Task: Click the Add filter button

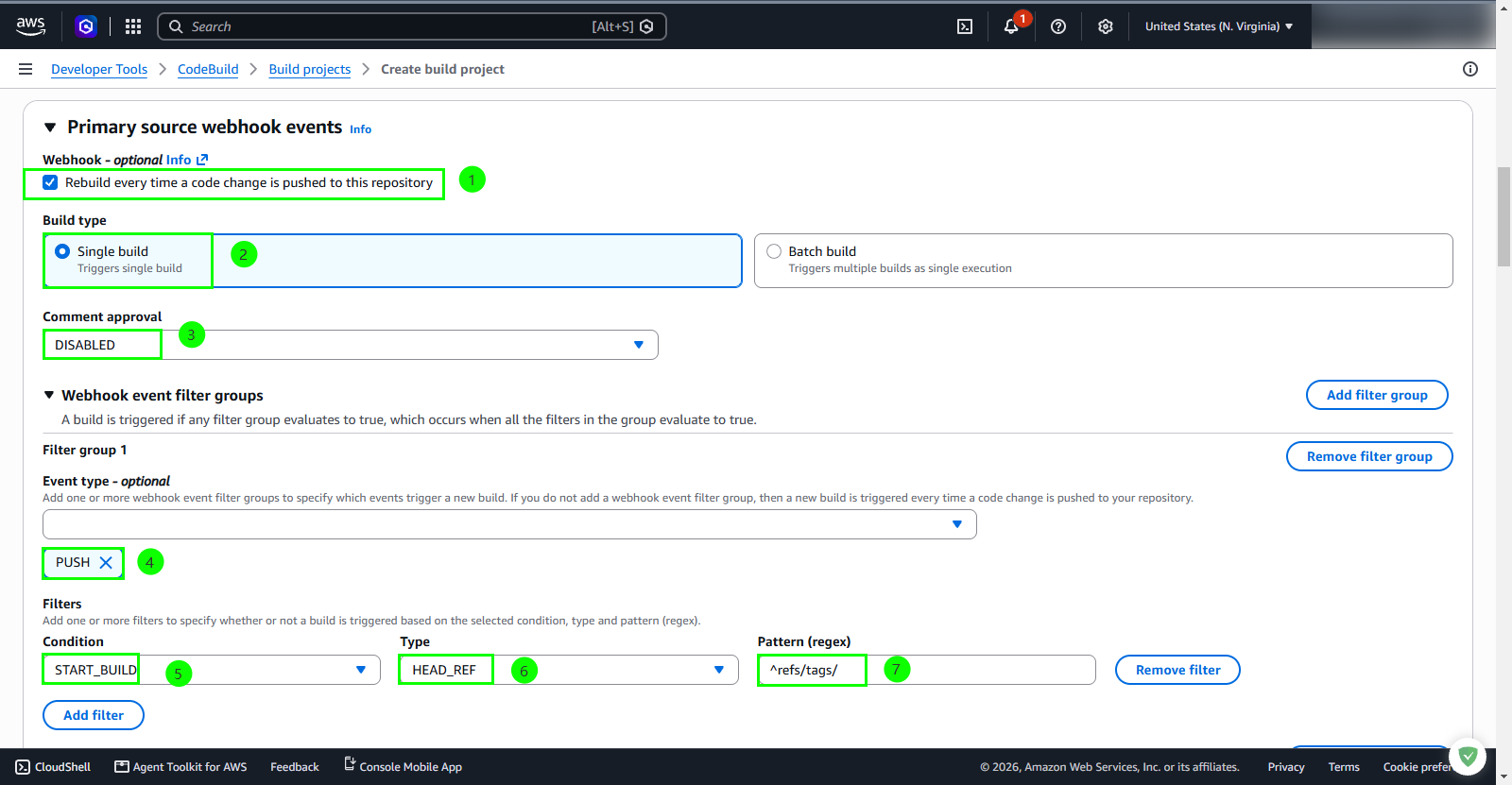Action: pyautogui.click(x=94, y=715)
